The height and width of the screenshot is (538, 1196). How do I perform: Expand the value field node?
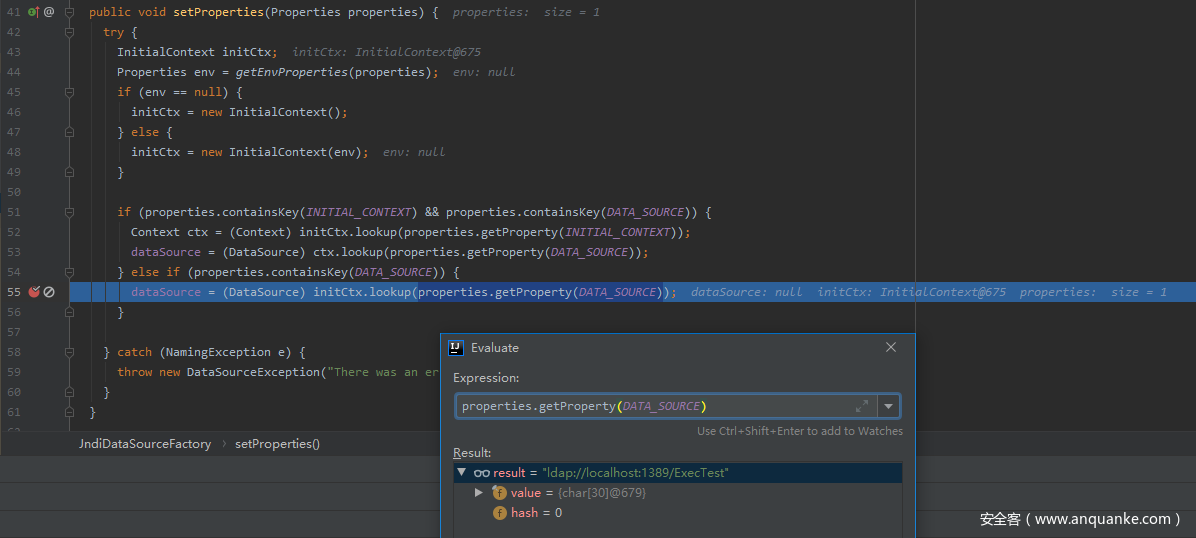tap(479, 493)
